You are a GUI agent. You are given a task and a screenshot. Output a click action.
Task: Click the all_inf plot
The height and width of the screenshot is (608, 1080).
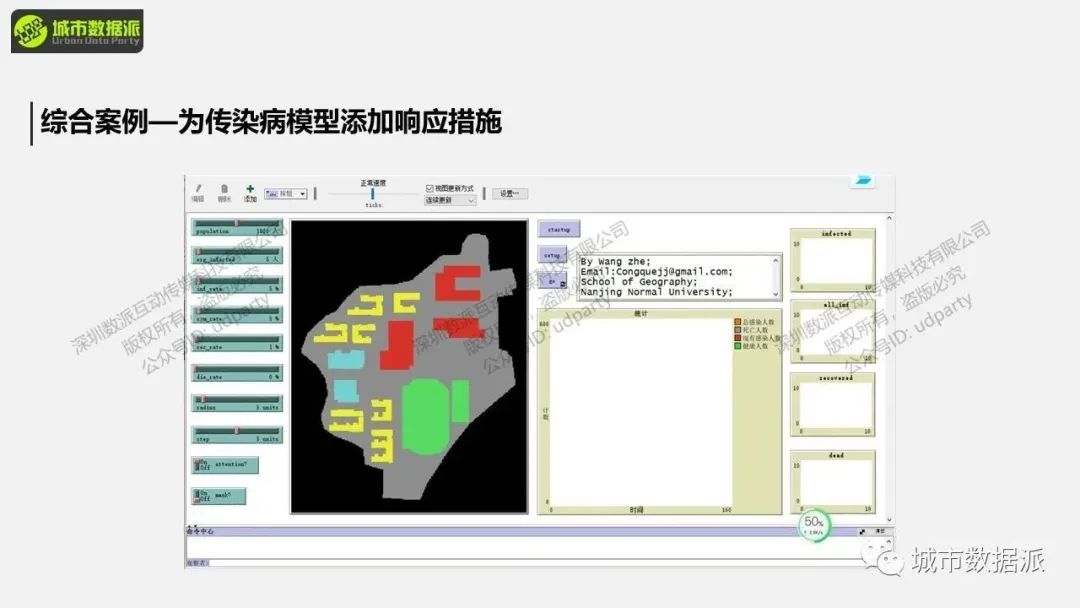point(833,332)
